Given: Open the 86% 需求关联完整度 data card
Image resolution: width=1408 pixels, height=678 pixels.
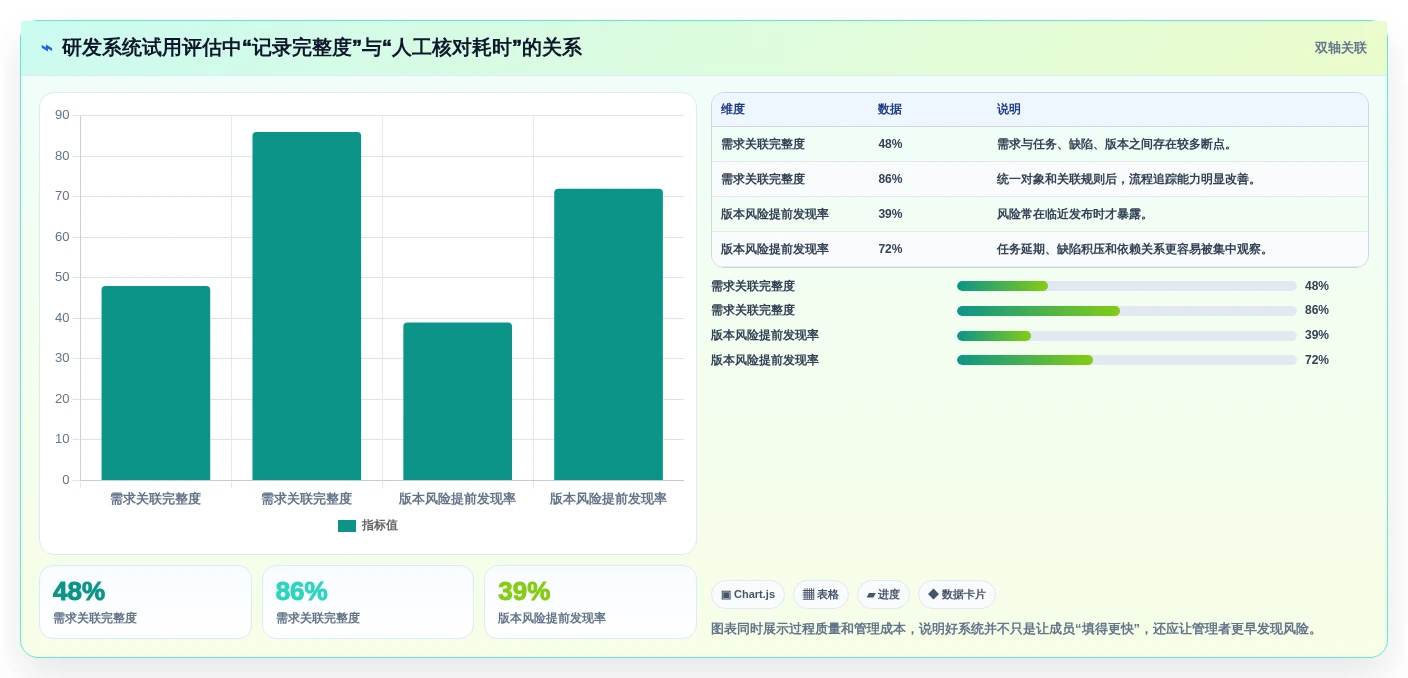Looking at the screenshot, I should click(368, 602).
